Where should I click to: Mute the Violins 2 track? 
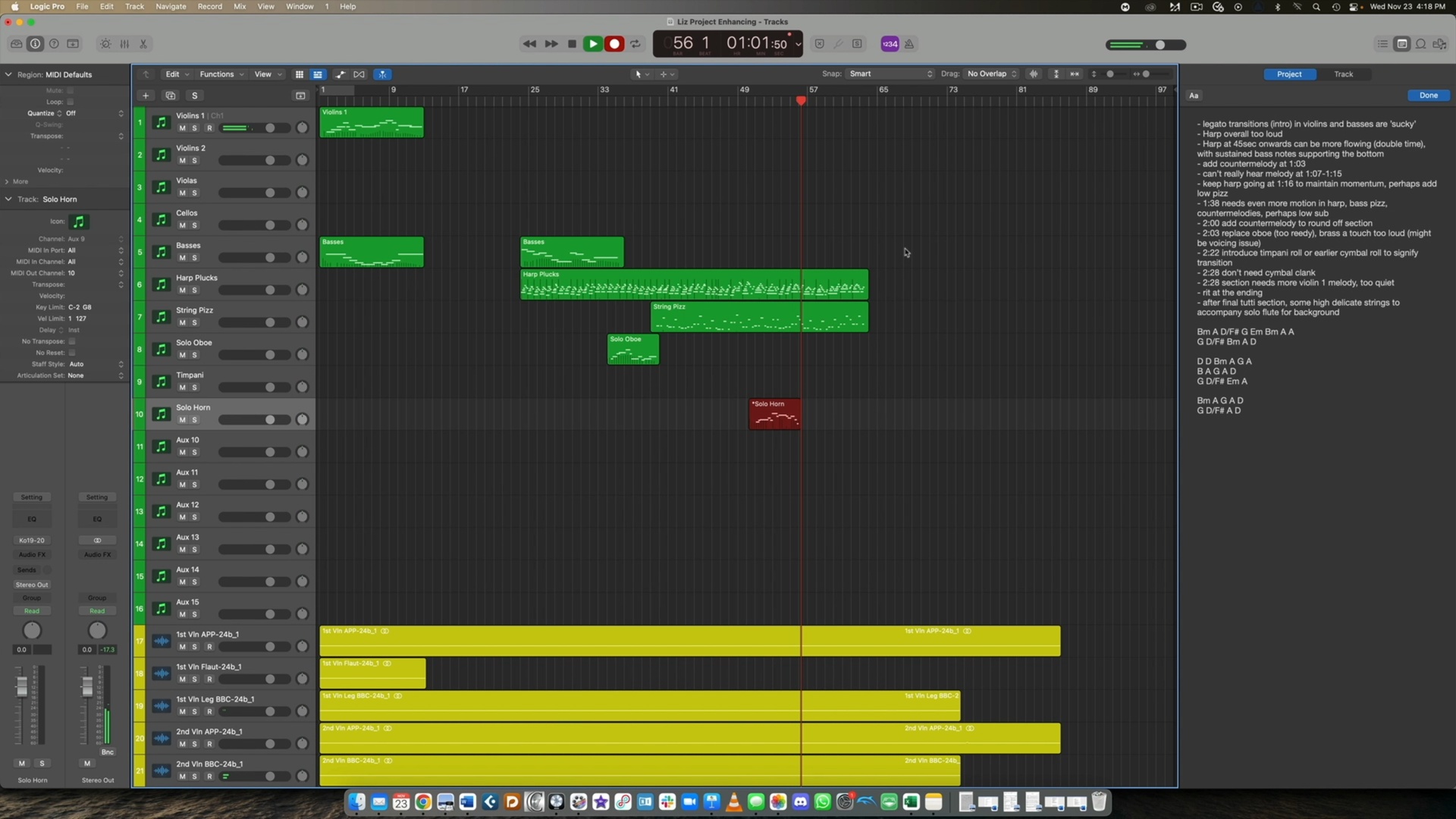pos(182,161)
